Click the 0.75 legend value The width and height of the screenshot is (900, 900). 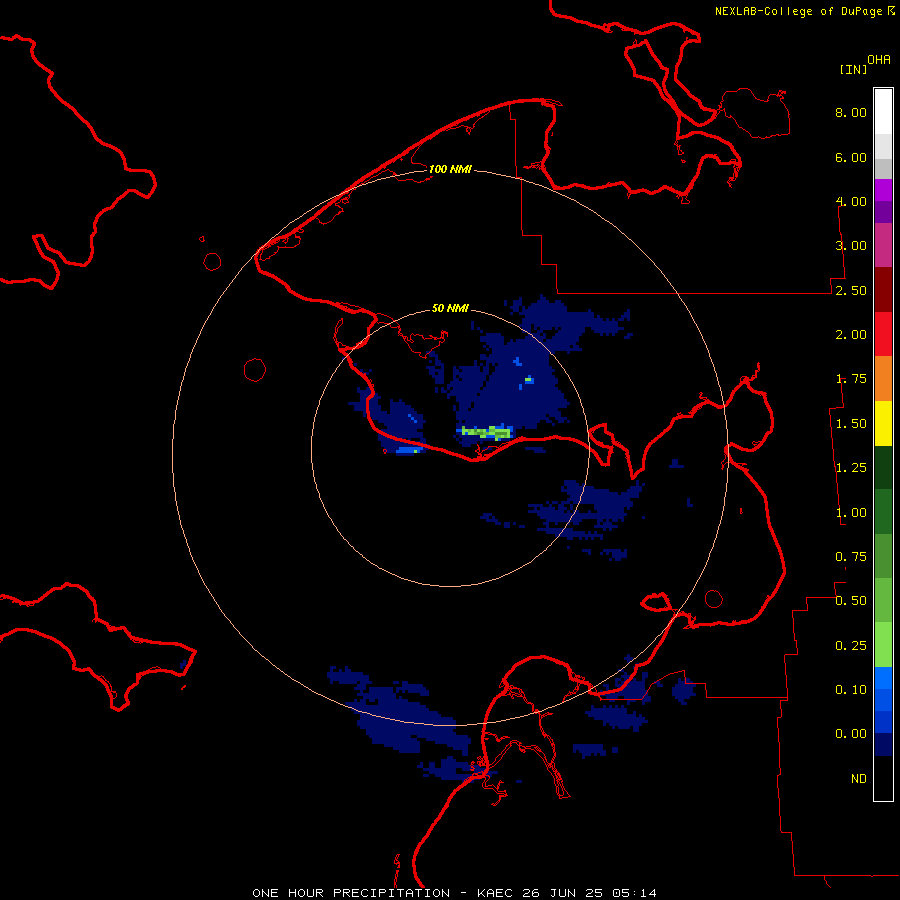(851, 557)
